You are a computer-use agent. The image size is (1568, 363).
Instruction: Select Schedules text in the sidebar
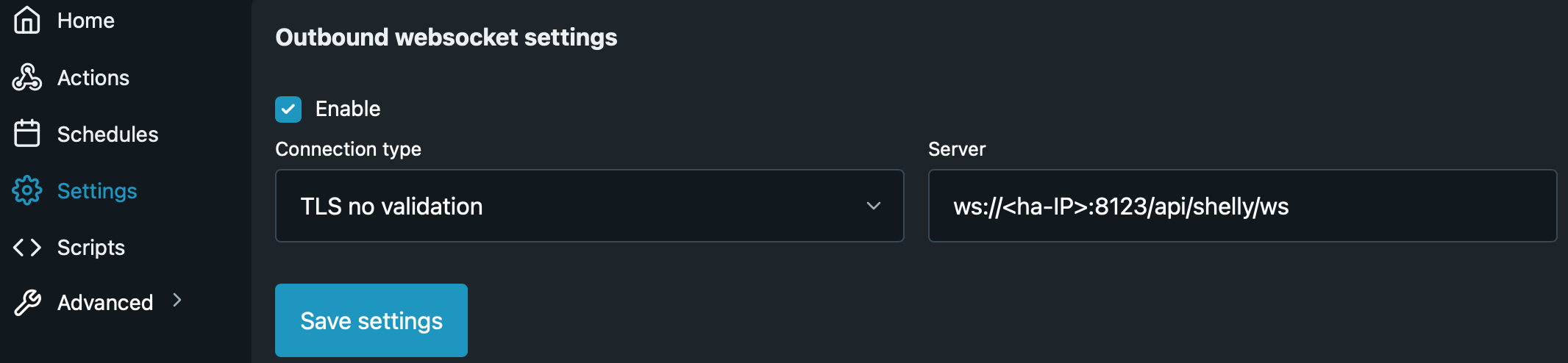107,134
